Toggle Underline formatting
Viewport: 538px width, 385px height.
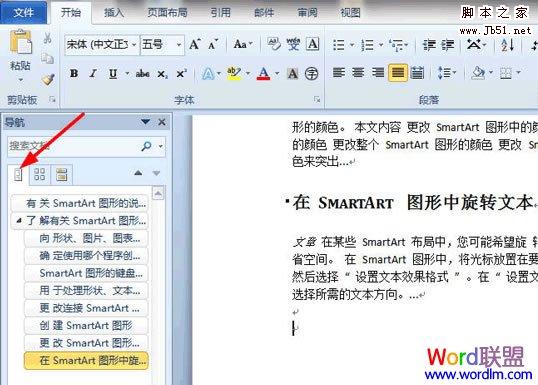pyautogui.click(x=113, y=73)
